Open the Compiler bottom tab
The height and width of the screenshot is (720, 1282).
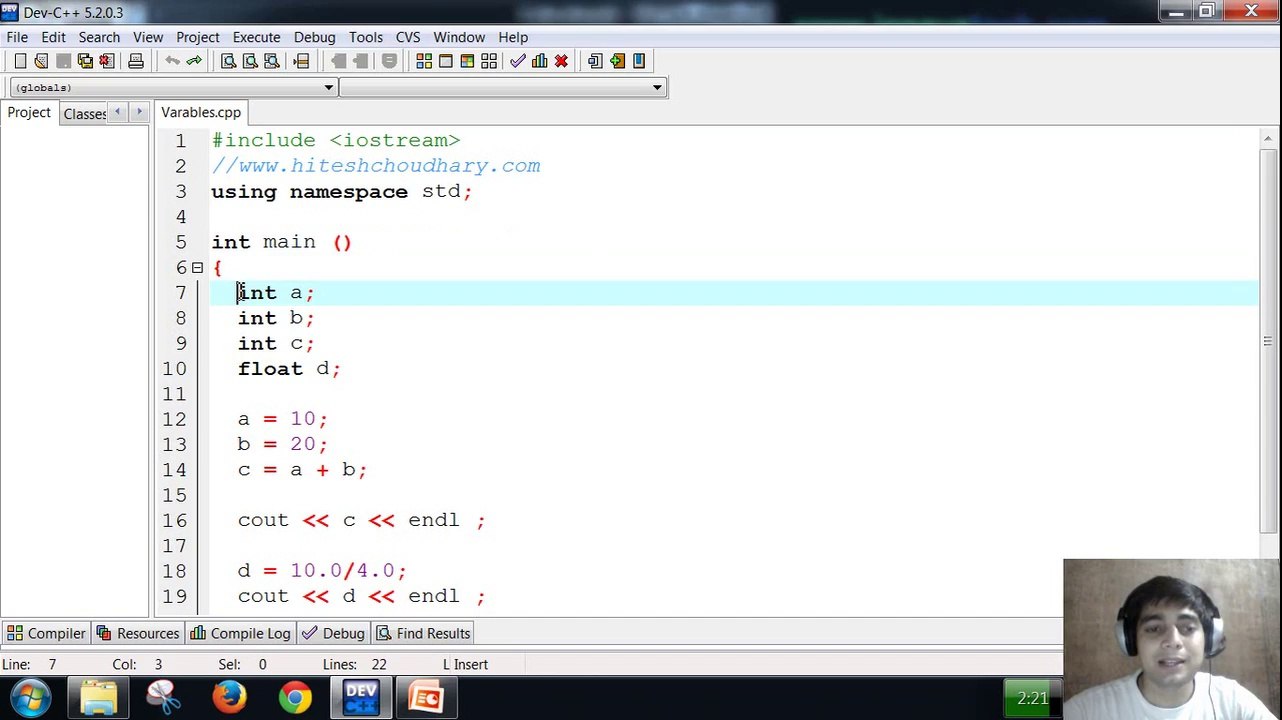click(x=47, y=633)
